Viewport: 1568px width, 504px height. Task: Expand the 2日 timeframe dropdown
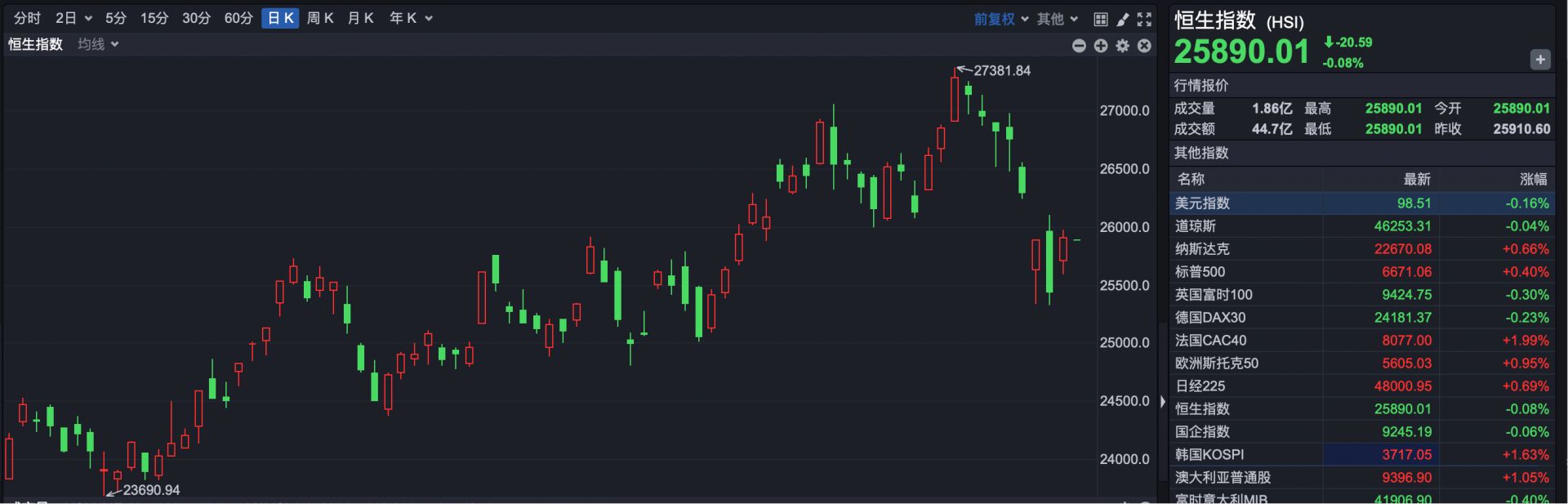[x=73, y=18]
